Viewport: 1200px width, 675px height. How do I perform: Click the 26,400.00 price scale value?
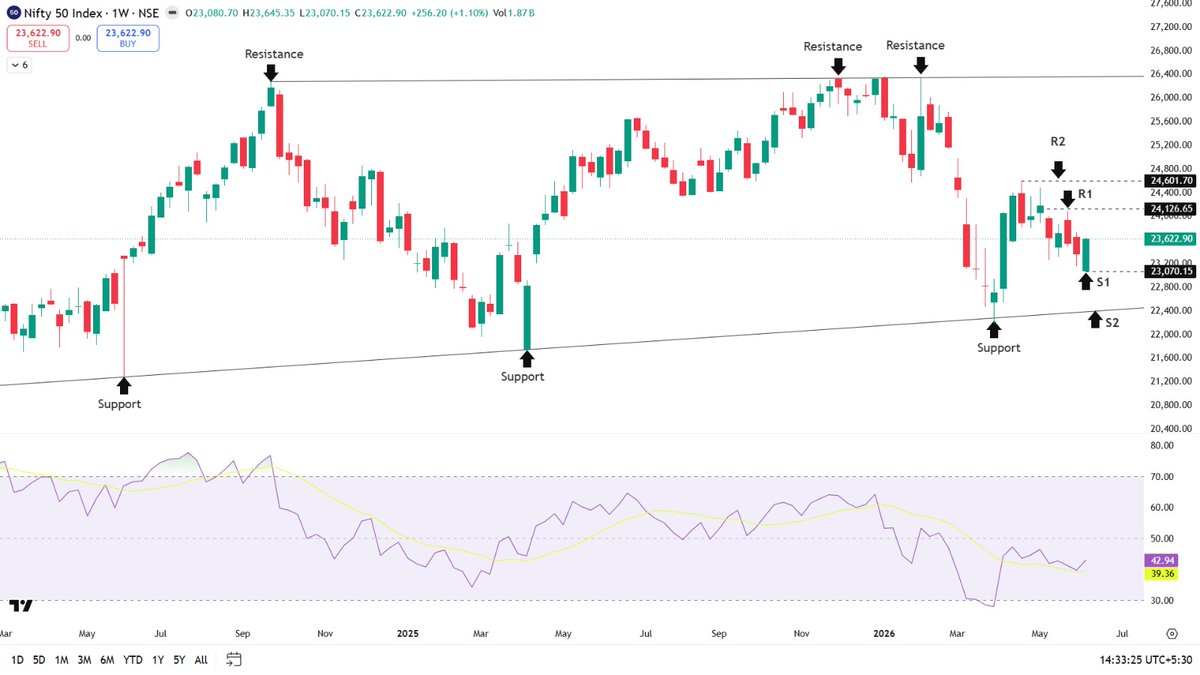pyautogui.click(x=1172, y=74)
